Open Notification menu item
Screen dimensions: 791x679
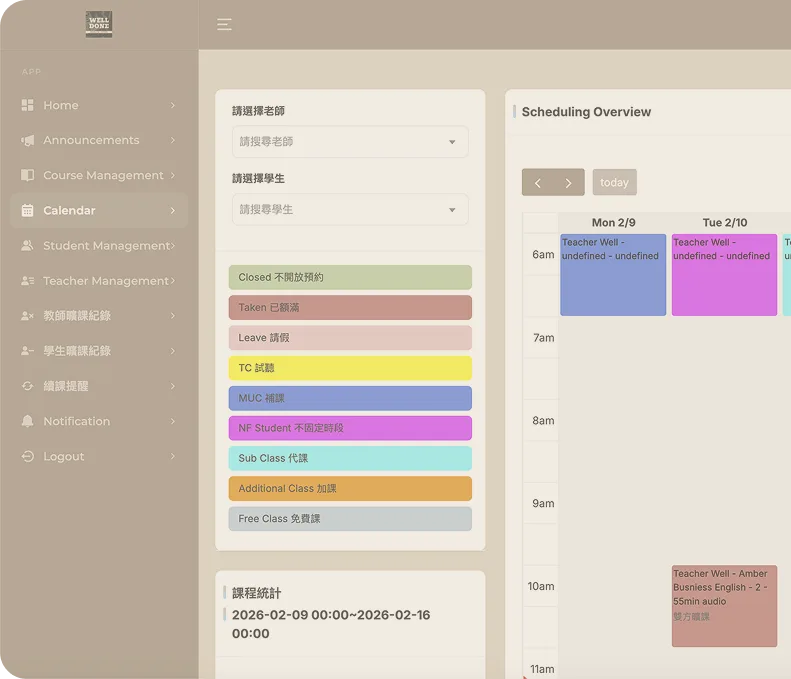click(99, 421)
